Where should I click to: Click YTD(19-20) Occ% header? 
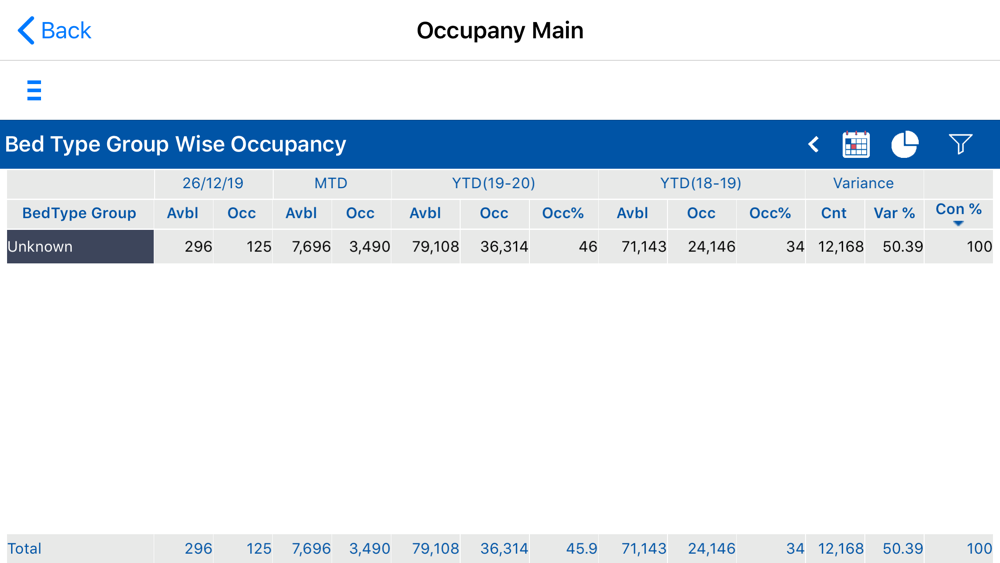(x=563, y=213)
